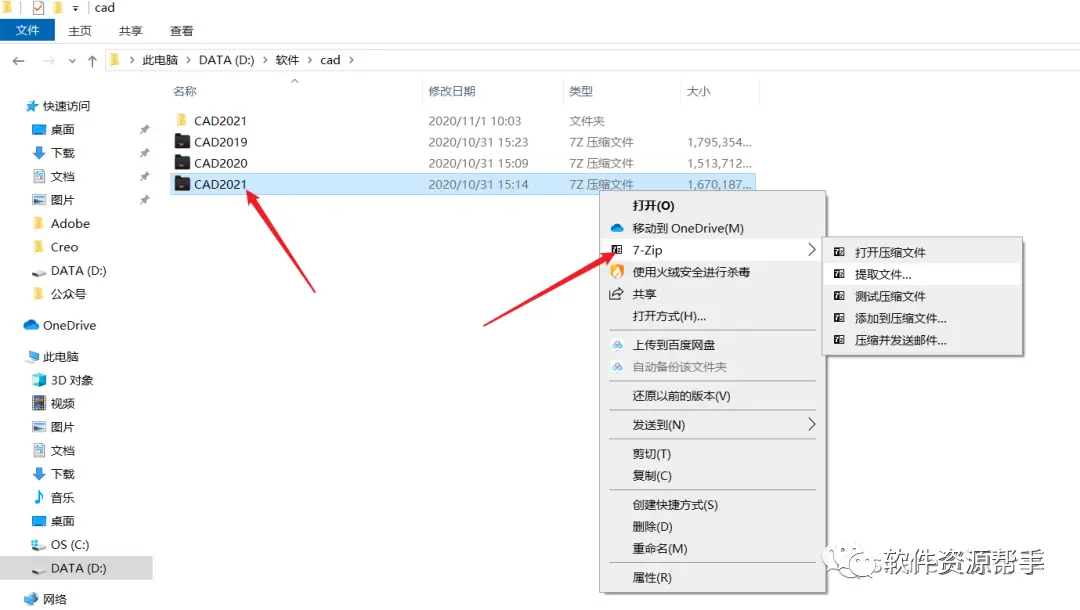Click the 音乐 note icon in sidebar
This screenshot has height=610, width=1080.
(39, 497)
